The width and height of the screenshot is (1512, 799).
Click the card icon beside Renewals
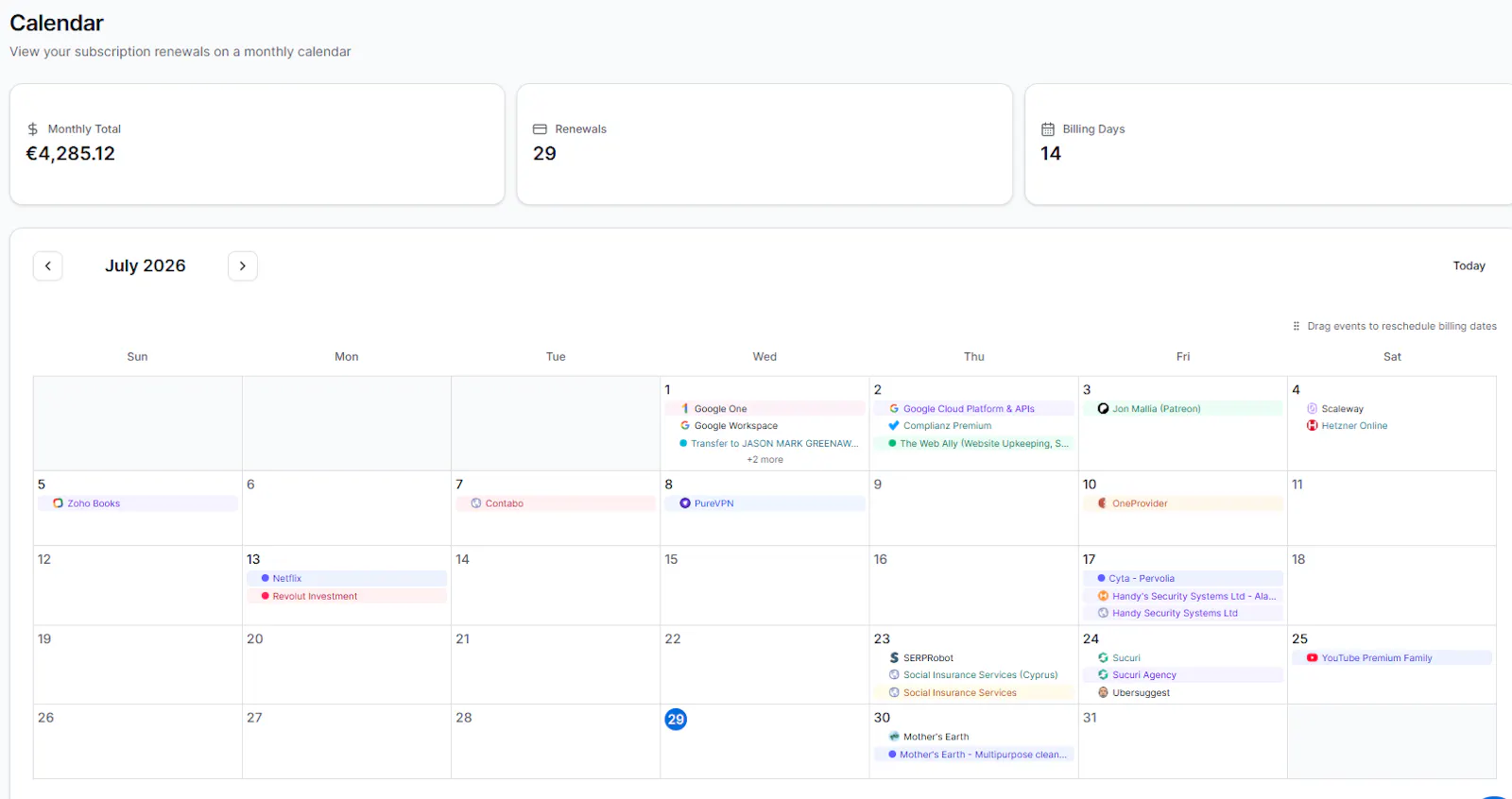coord(541,129)
